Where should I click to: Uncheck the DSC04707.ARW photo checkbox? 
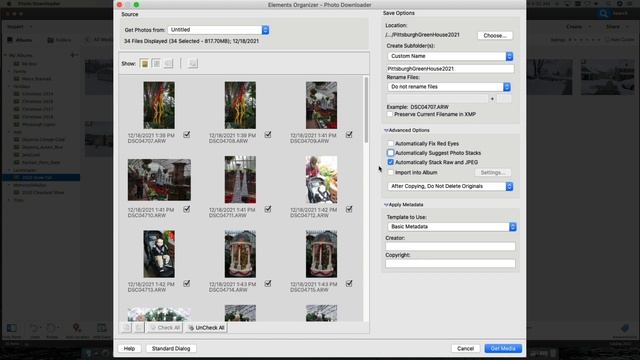tap(187, 134)
